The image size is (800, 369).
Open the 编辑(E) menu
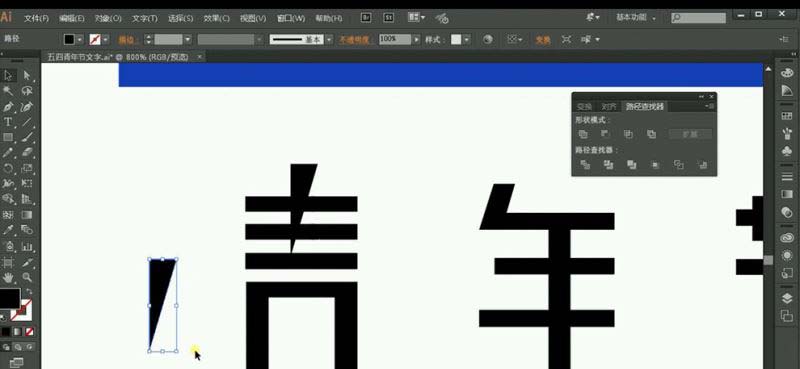(71, 18)
